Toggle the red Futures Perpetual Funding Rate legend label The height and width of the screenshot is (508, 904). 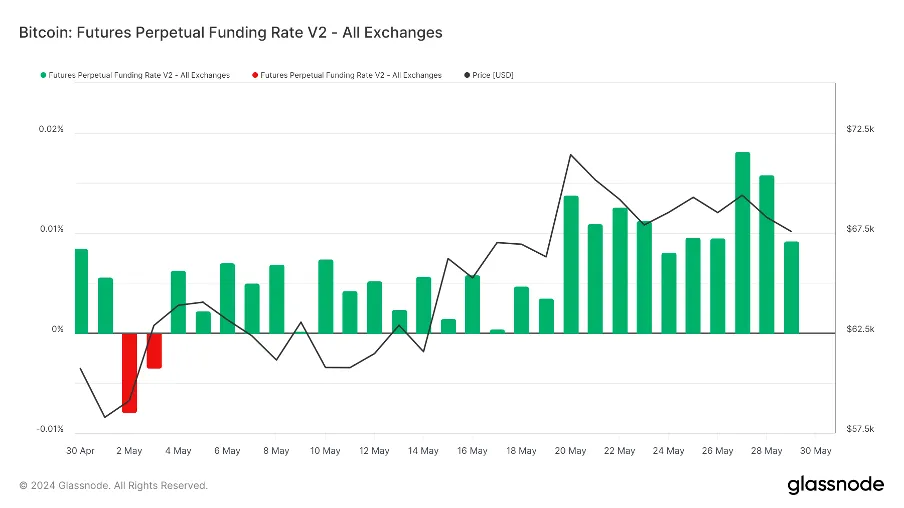tap(351, 75)
